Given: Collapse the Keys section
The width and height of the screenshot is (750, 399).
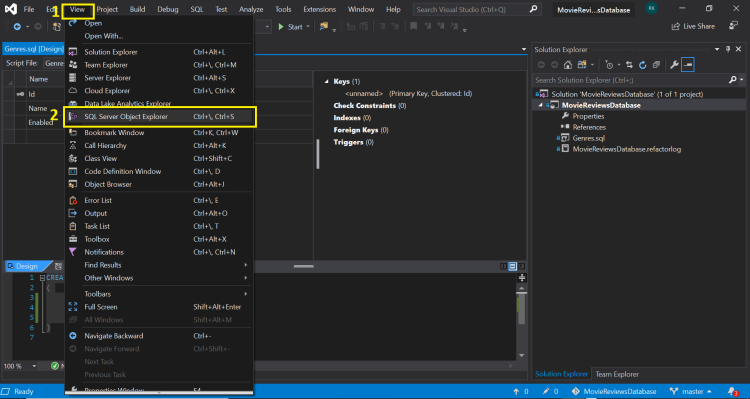Looking at the screenshot, I should (x=327, y=82).
